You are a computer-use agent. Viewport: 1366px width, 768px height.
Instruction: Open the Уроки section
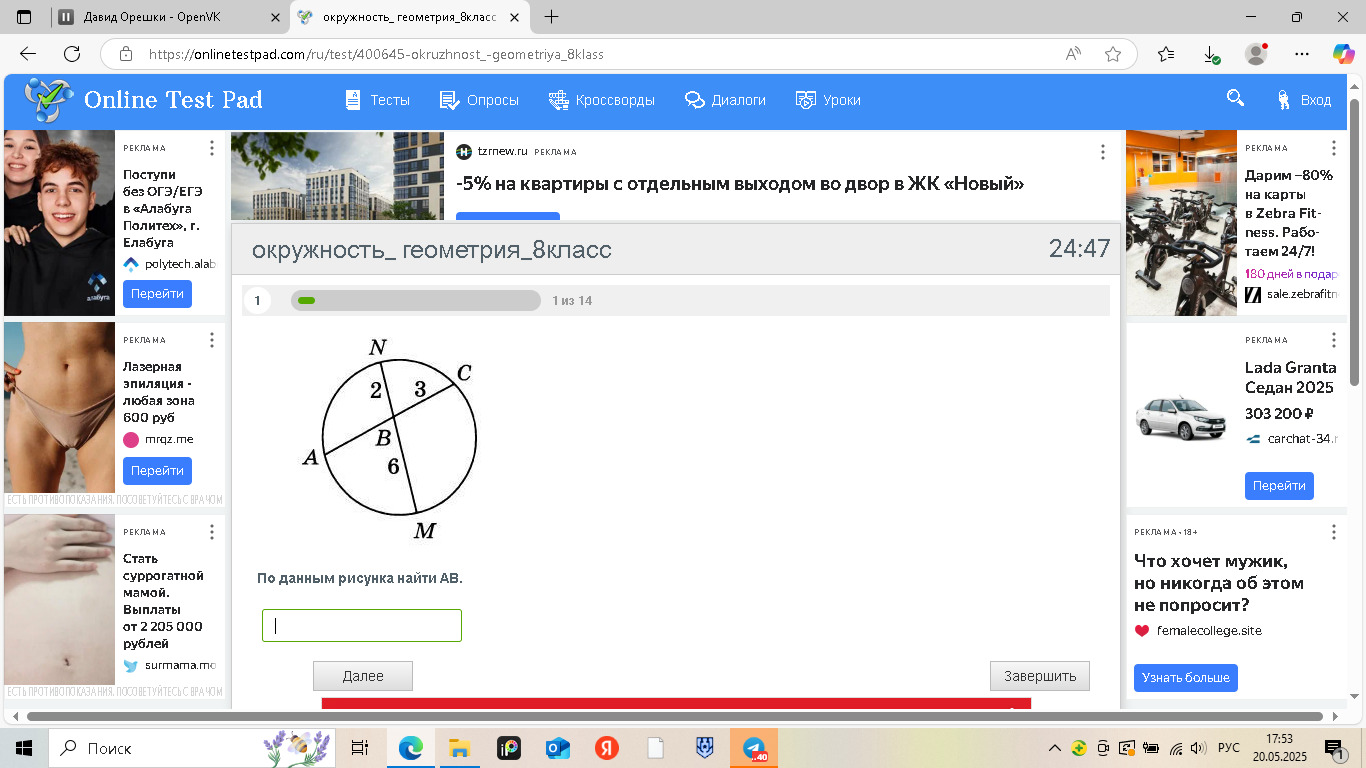828,100
